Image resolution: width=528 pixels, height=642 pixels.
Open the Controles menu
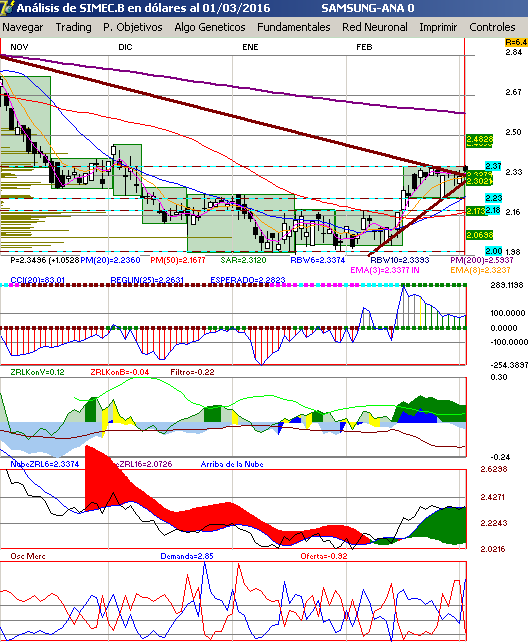coord(492,27)
